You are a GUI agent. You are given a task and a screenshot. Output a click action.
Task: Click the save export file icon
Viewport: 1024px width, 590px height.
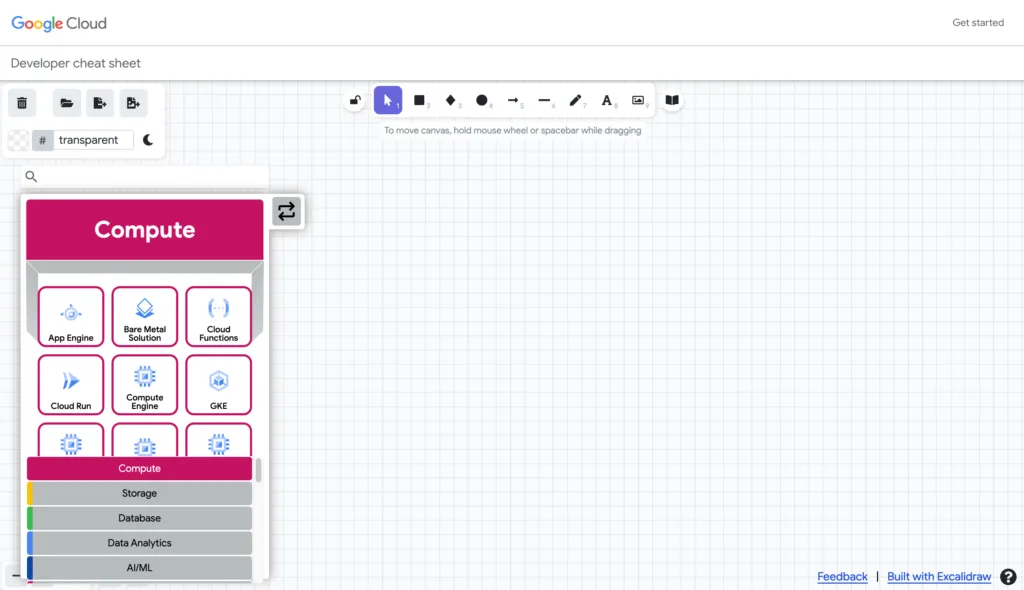[100, 103]
